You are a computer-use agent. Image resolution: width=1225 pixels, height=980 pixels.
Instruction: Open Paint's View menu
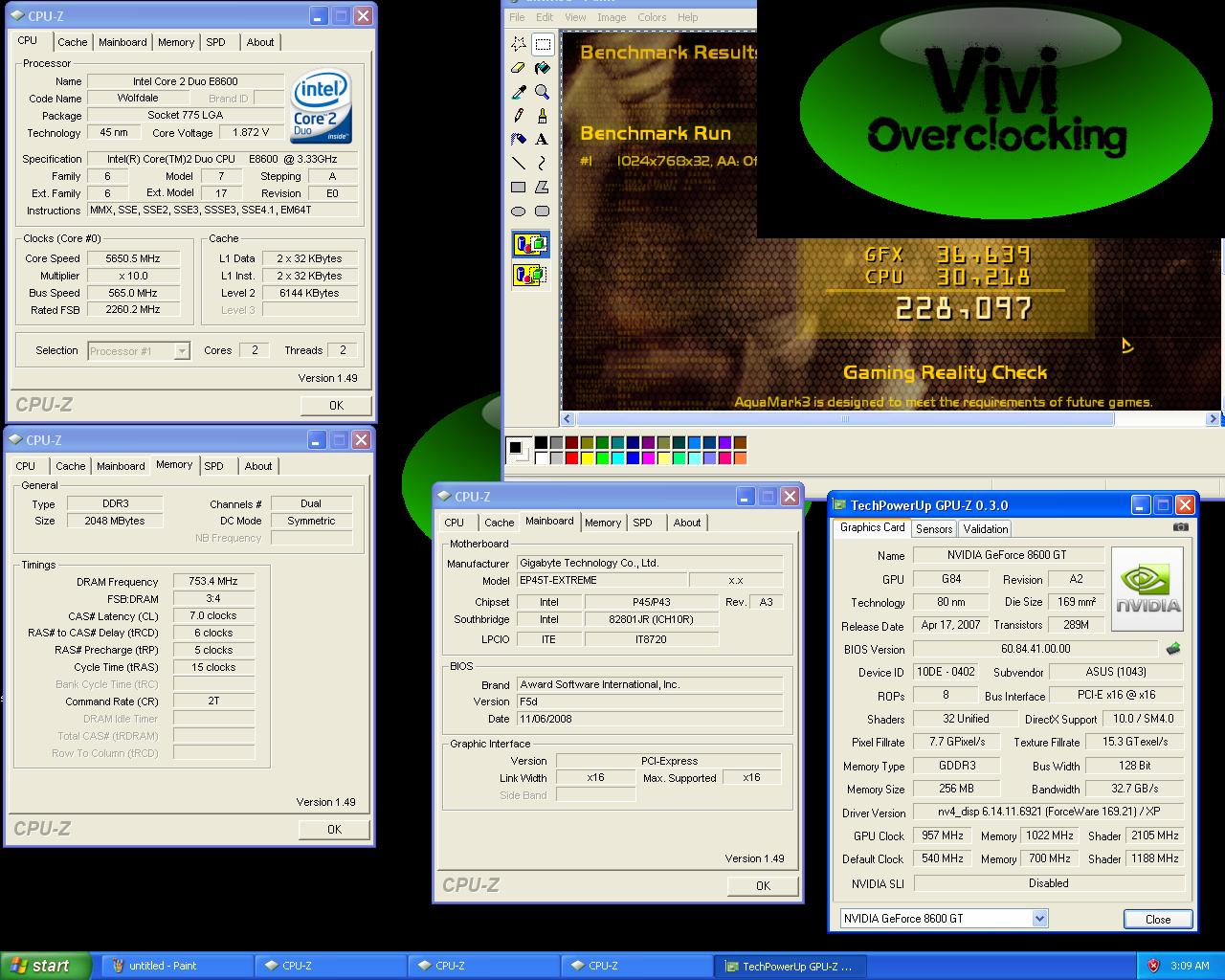[575, 17]
